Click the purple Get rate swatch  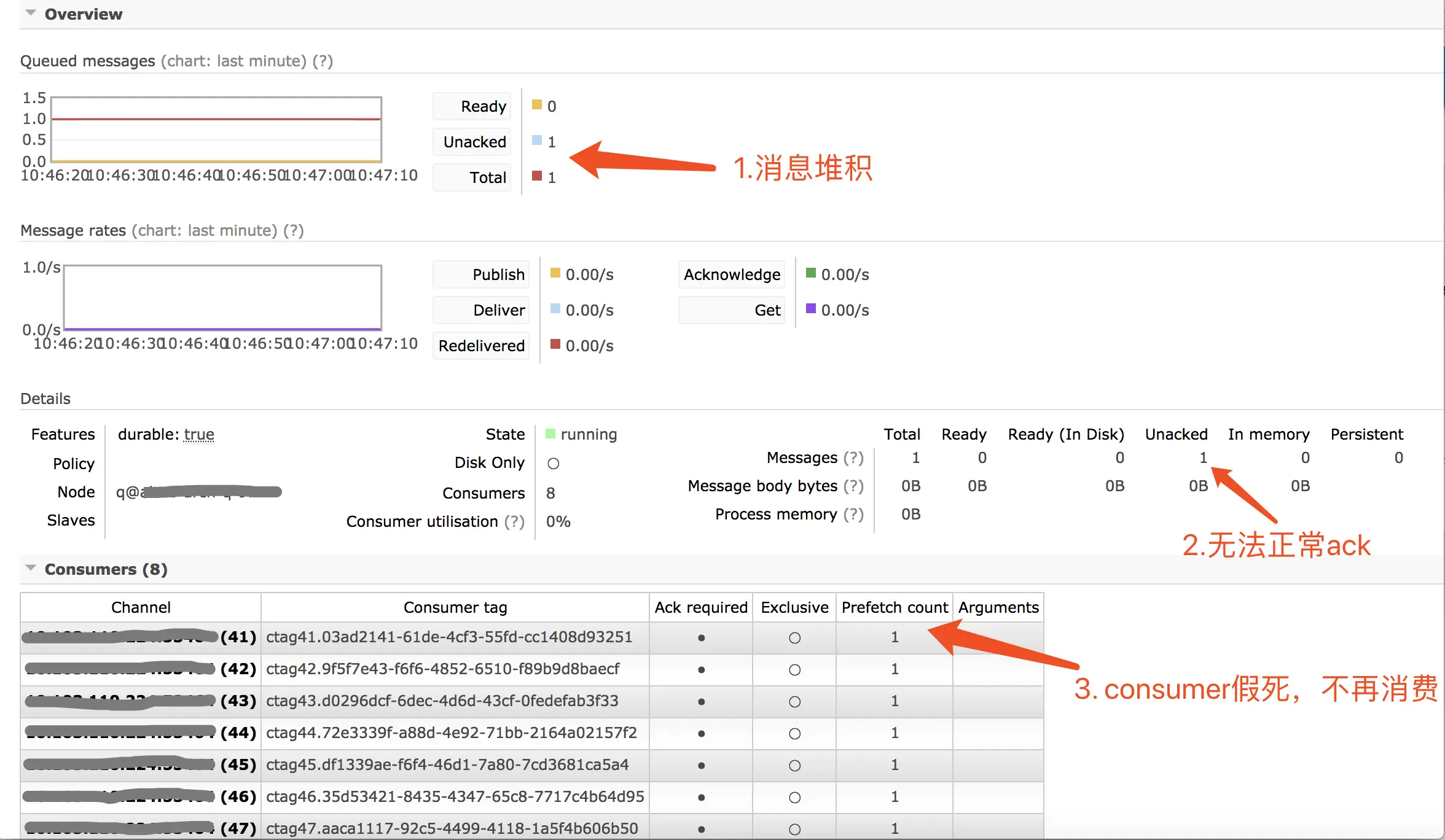(x=811, y=309)
